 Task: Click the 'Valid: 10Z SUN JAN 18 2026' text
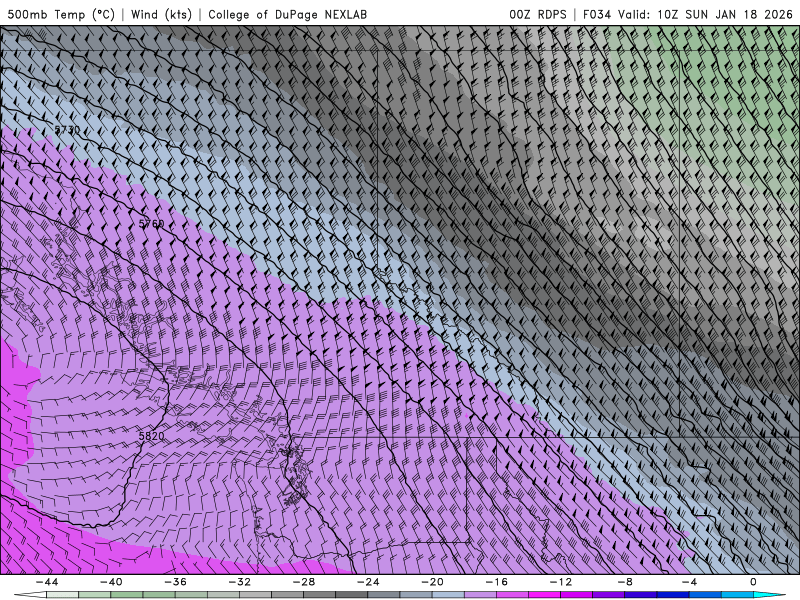pyautogui.click(x=706, y=14)
